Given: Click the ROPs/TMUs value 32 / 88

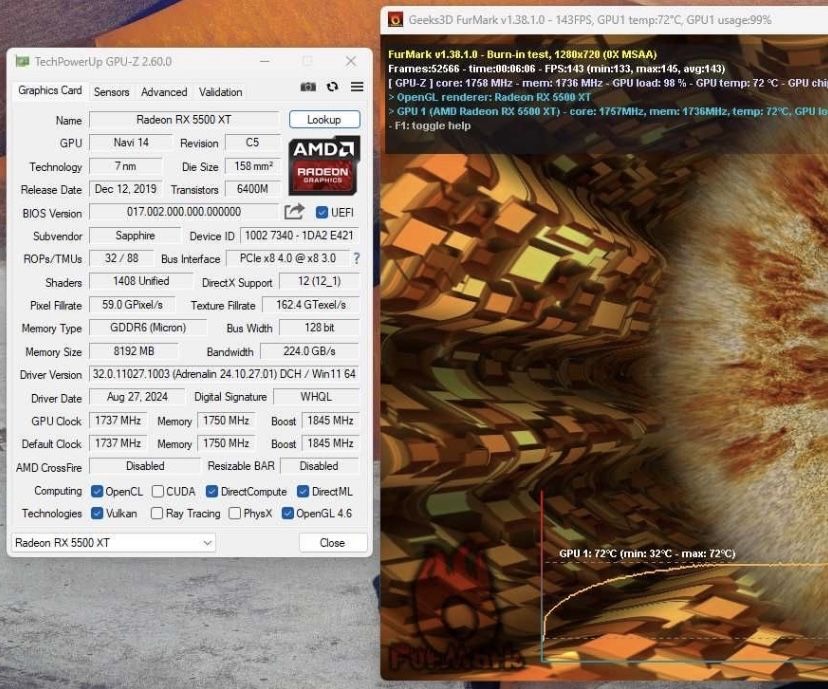Looking at the screenshot, I should tap(121, 258).
